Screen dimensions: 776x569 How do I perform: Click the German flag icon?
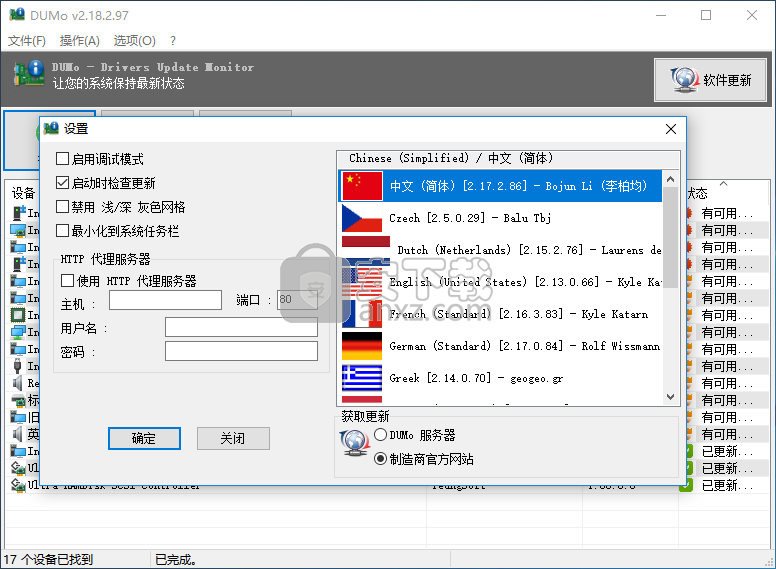(x=362, y=346)
